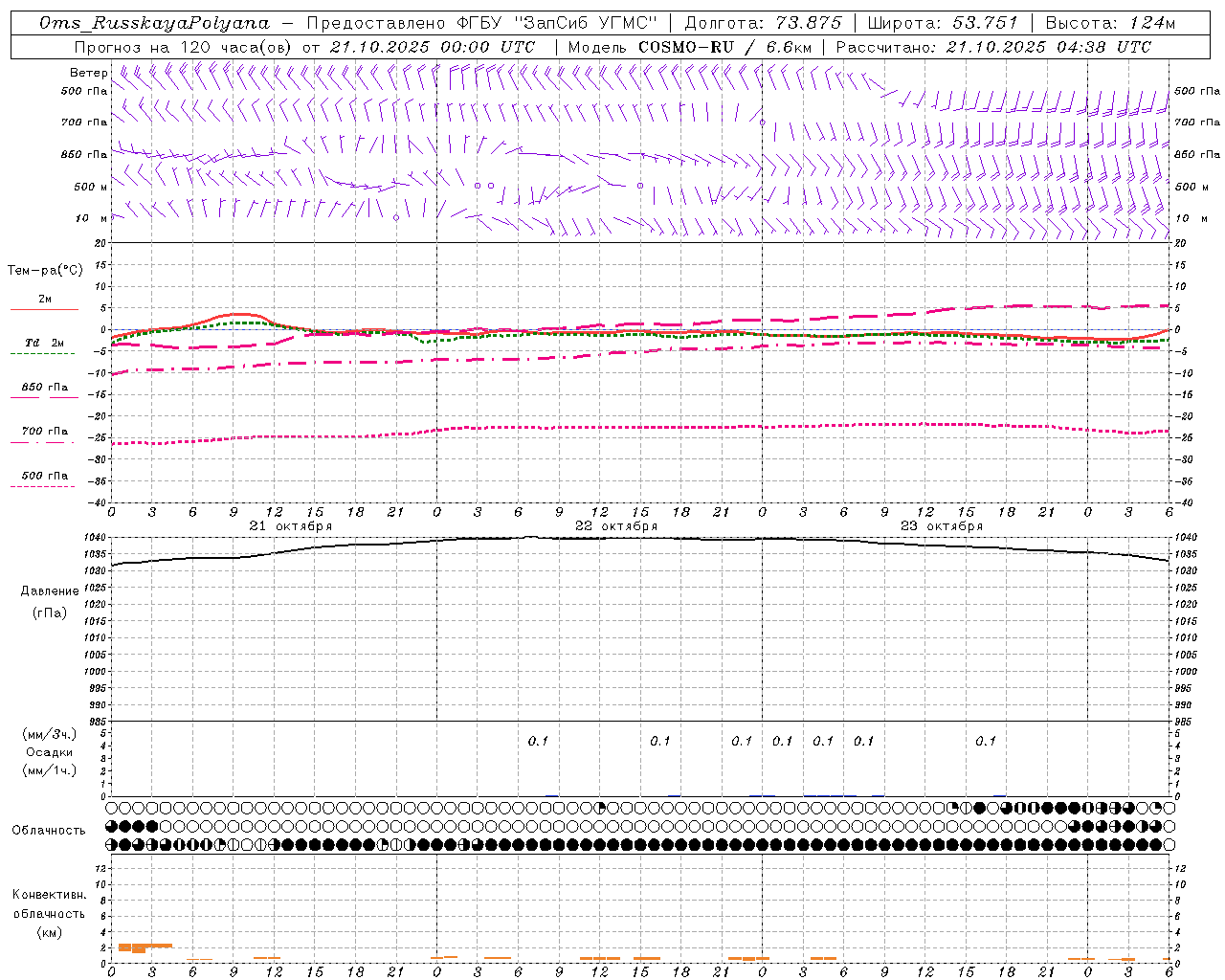Click the 23 октября date label
This screenshot has width=1225, height=980.
[942, 526]
